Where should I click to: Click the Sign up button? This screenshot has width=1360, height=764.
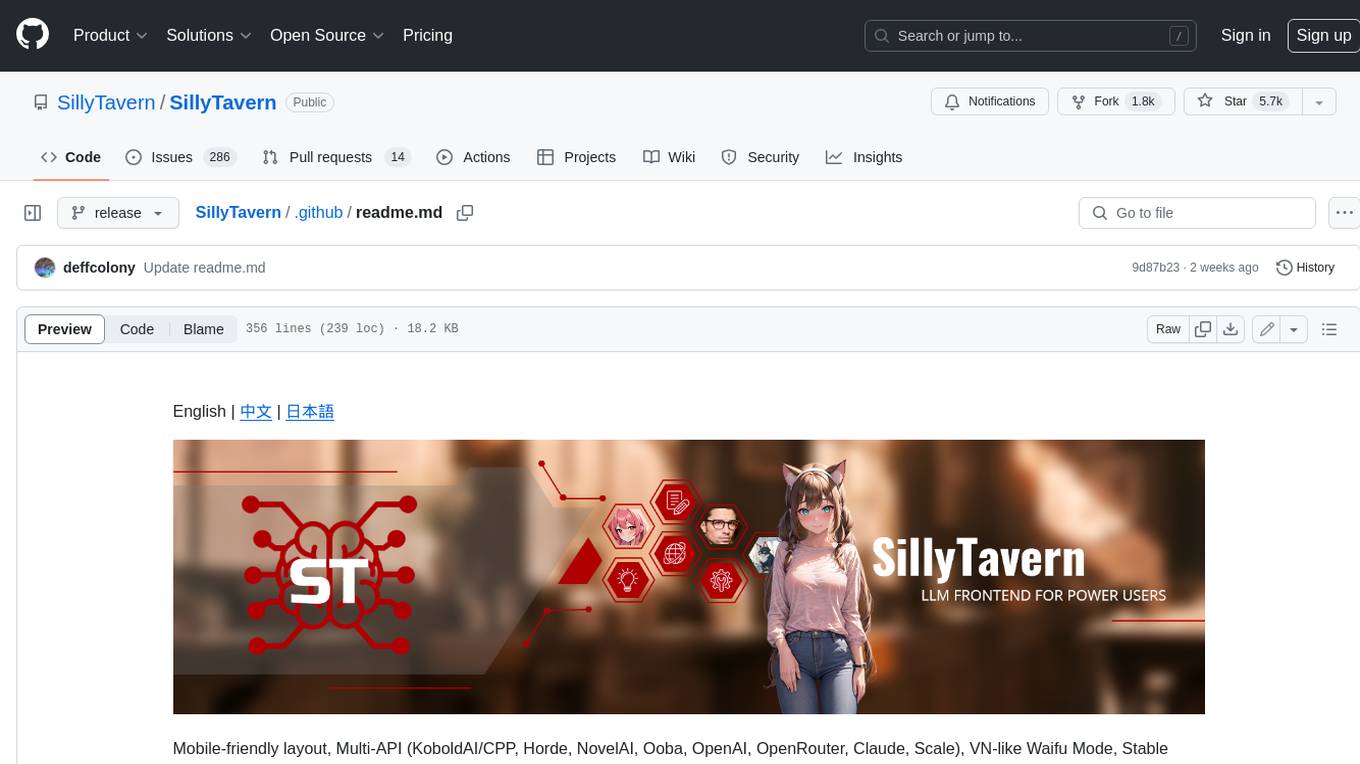[1323, 35]
